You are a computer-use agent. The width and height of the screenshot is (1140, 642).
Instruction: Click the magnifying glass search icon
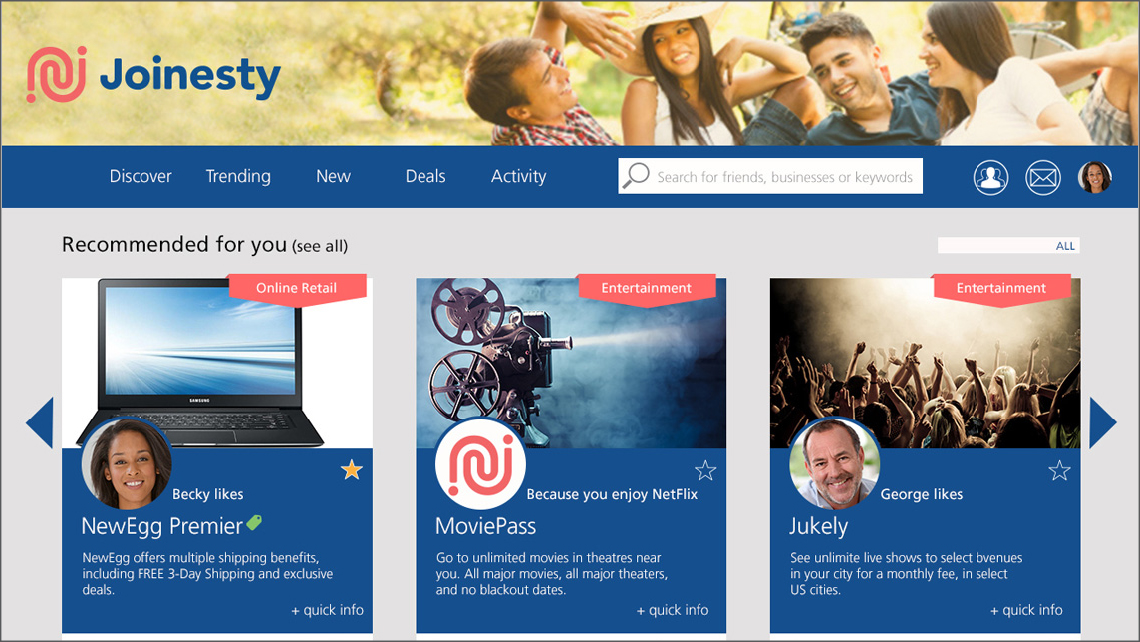coord(636,175)
